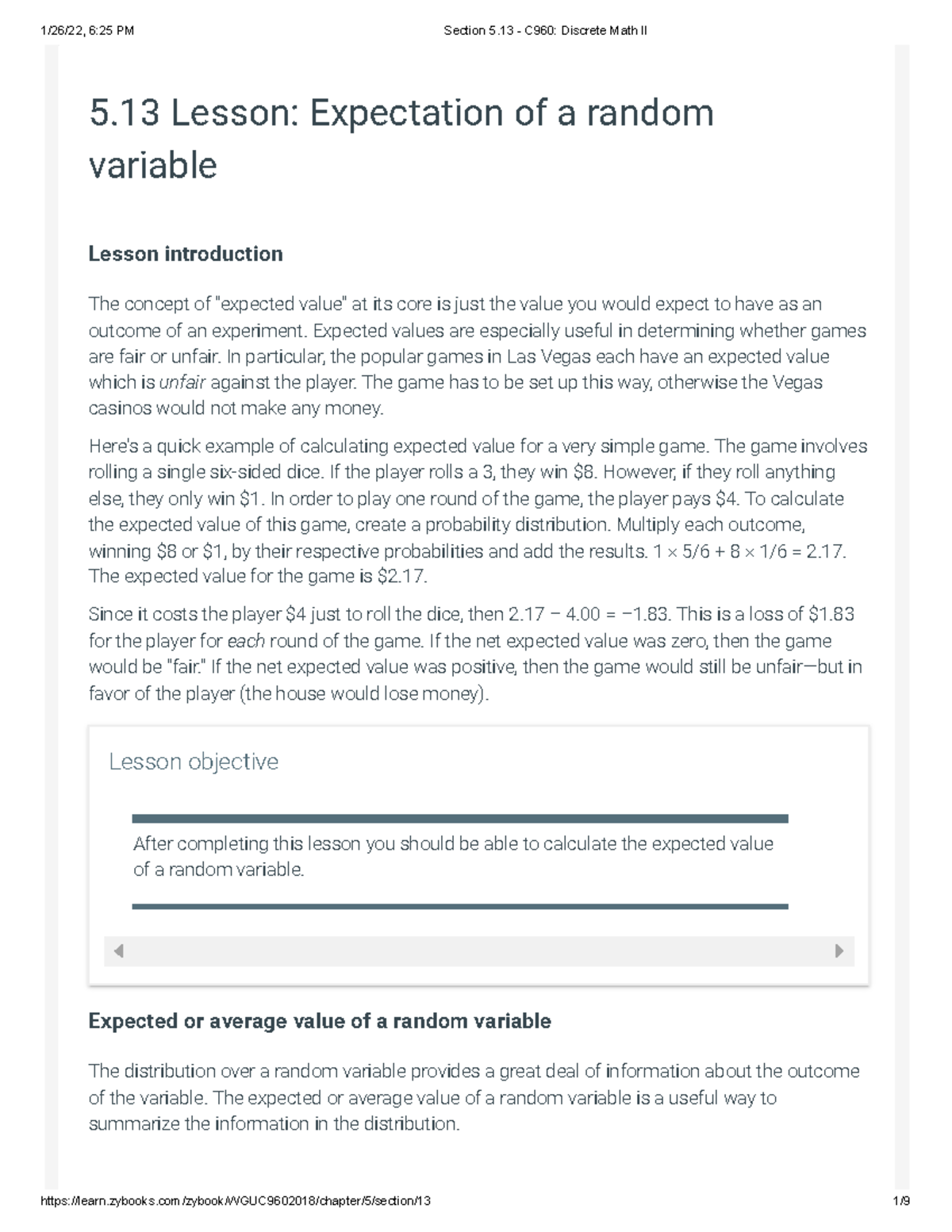The height and width of the screenshot is (1232, 952).
Task: Click the top dark bar above objective text
Action: [x=459, y=819]
